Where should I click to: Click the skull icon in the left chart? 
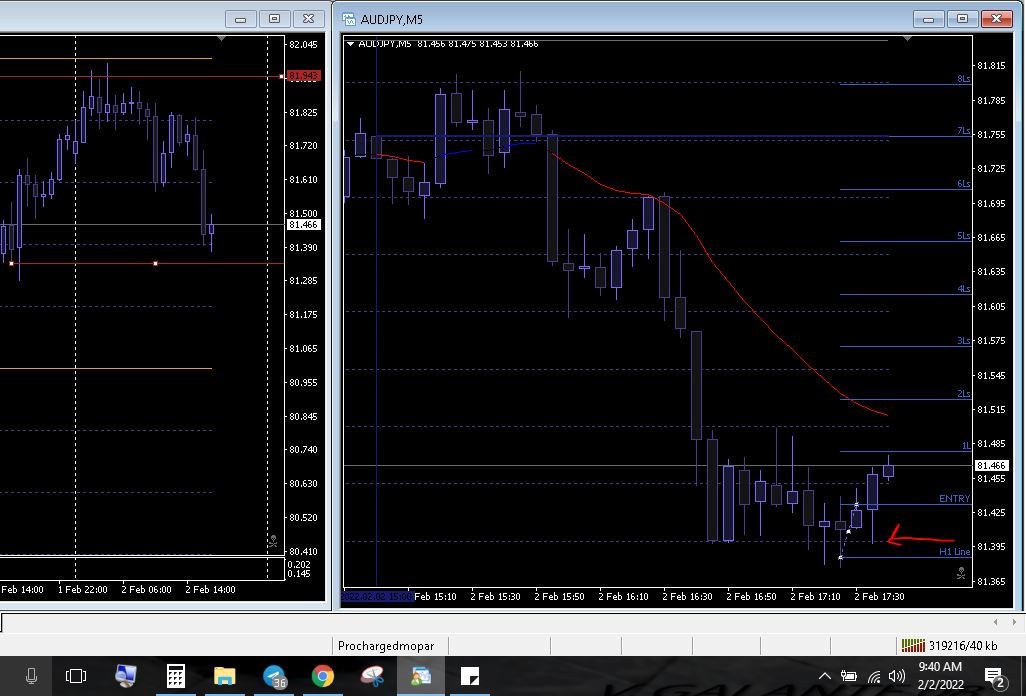coord(272,541)
